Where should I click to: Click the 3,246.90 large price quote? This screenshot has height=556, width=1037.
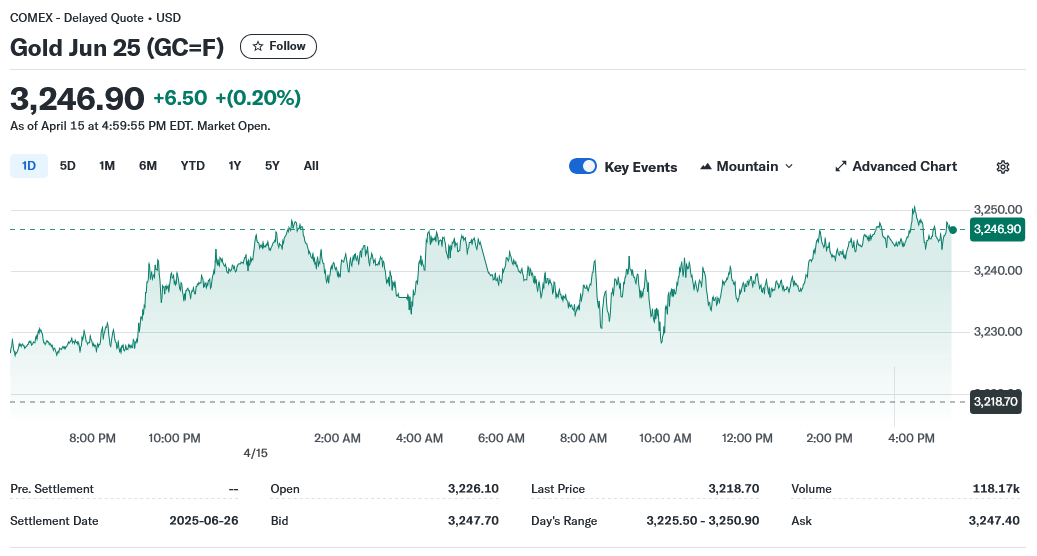coord(77,99)
